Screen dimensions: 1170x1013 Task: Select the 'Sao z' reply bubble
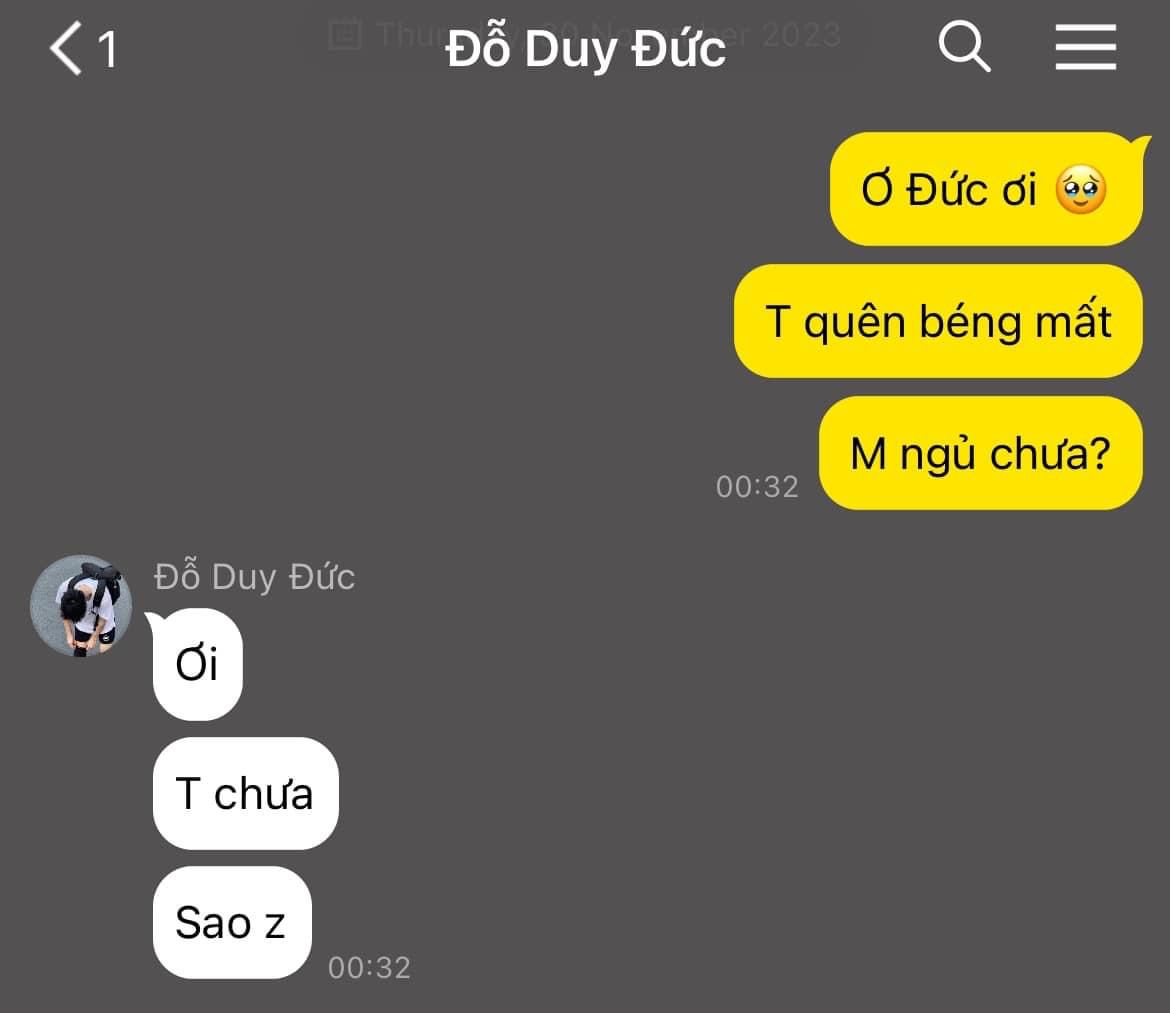click(x=232, y=922)
